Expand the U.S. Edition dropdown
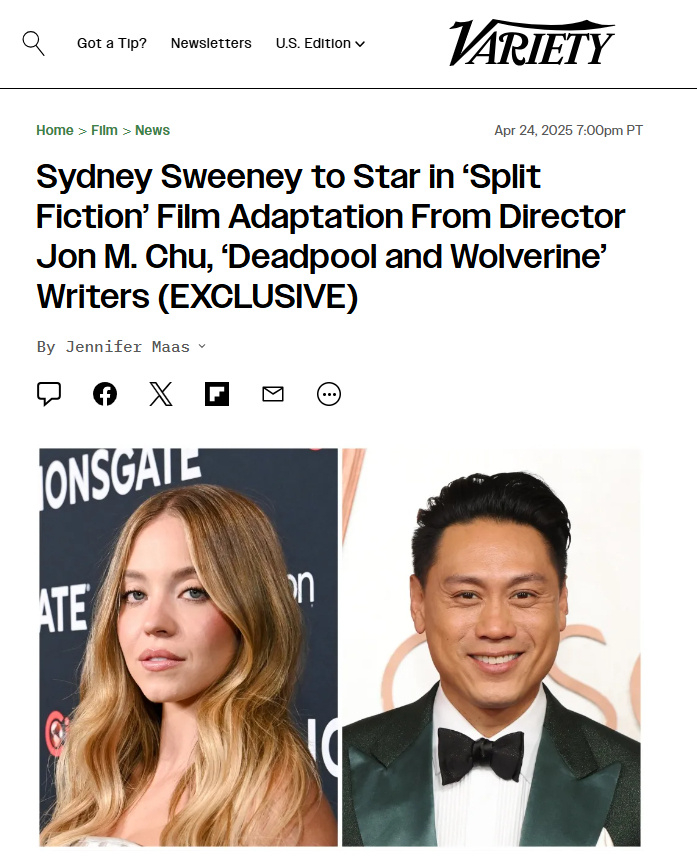This screenshot has height=861, width=697. point(320,43)
